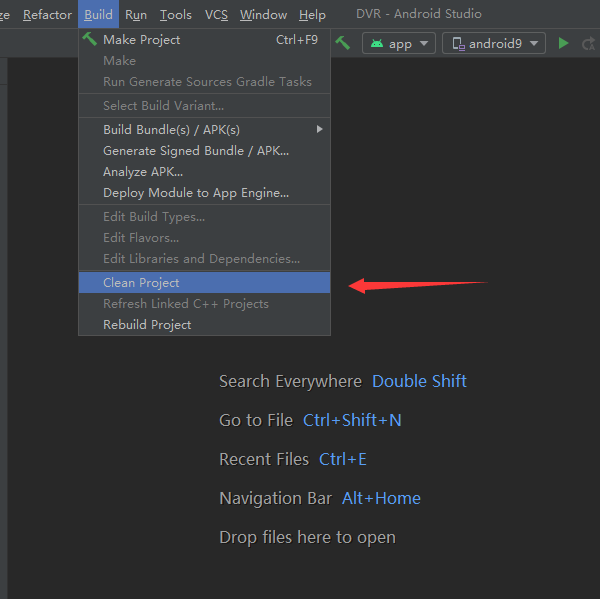Choose Deploy Module to App Engine...
The image size is (600, 599).
(x=204, y=193)
